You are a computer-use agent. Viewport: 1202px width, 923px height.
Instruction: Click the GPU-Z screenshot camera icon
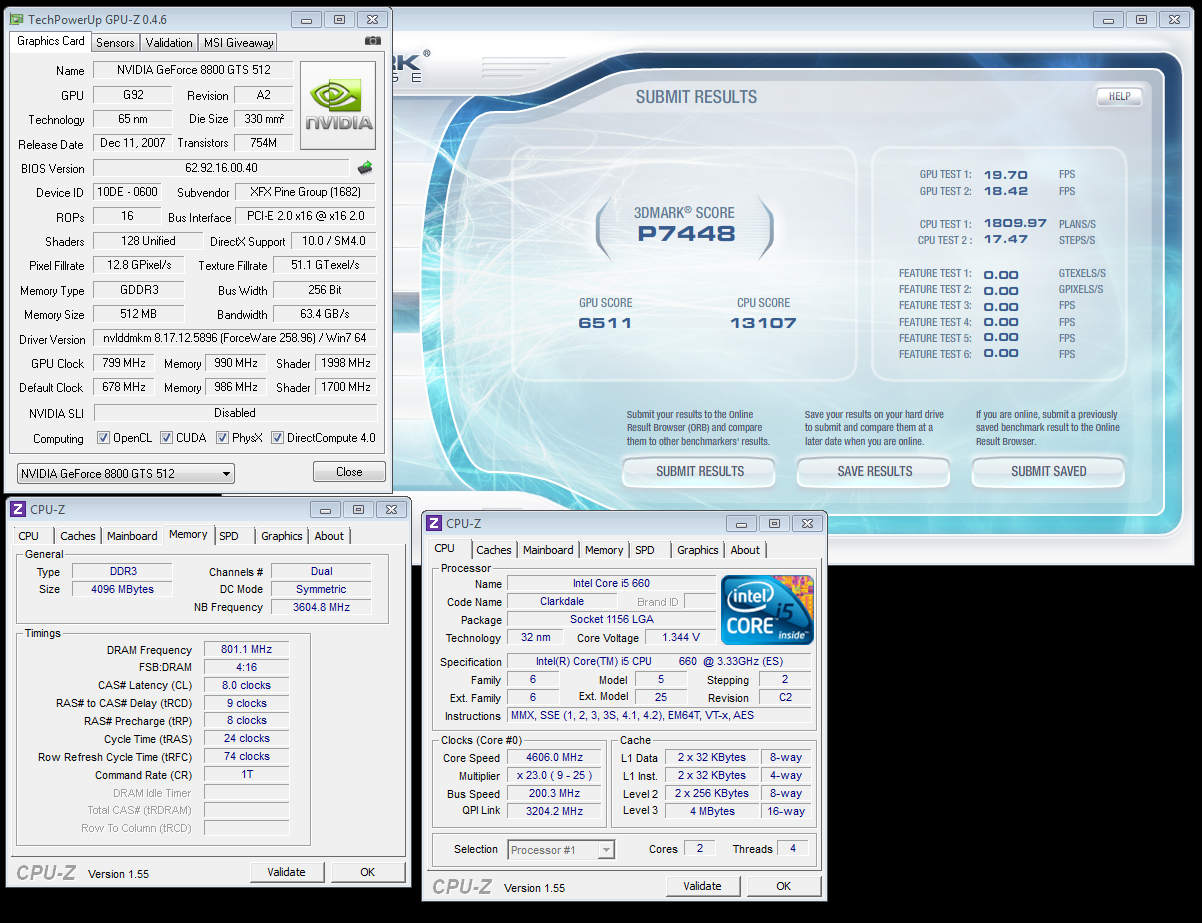click(372, 41)
